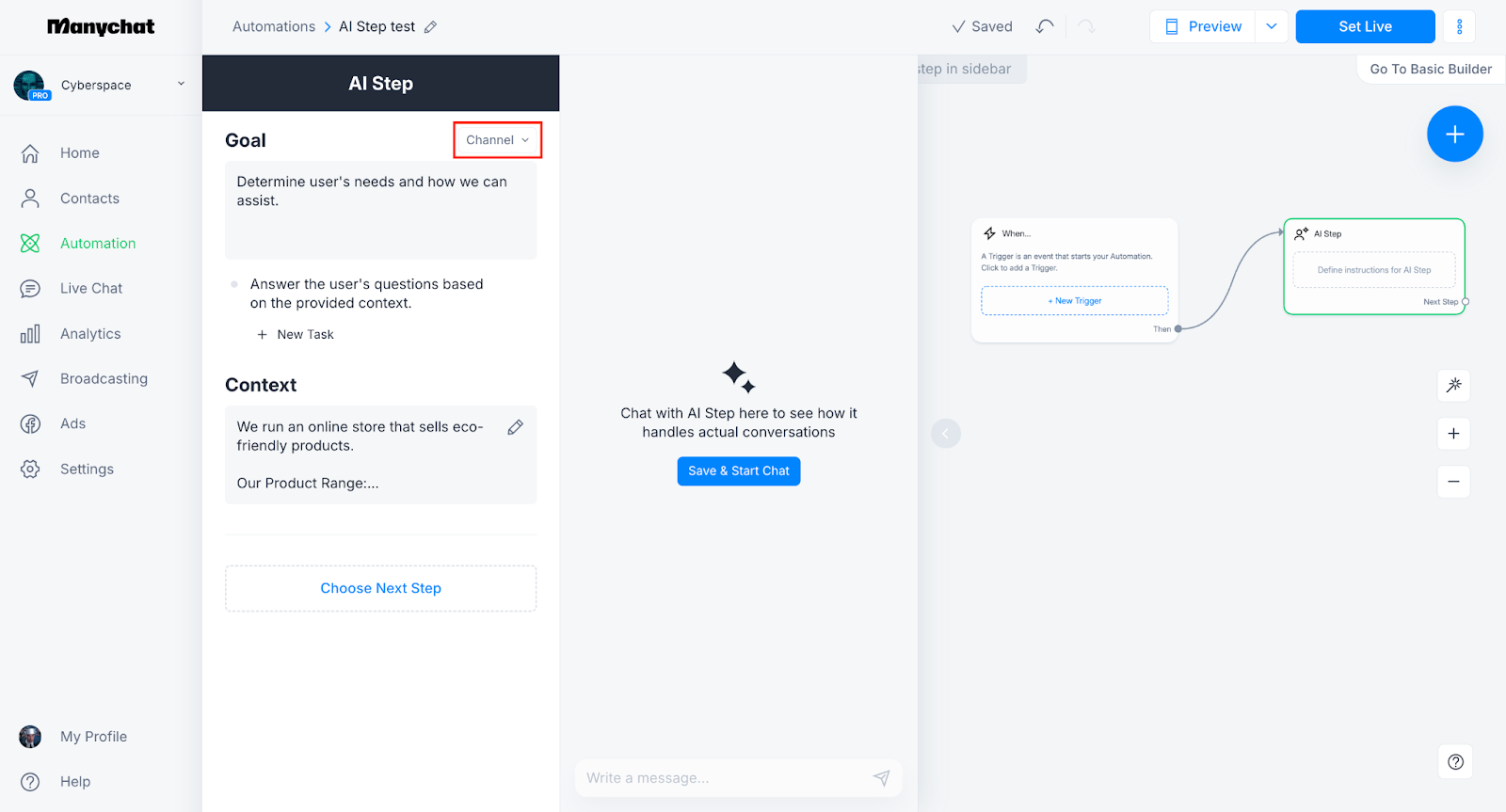Expand the Channel dropdown
The image size is (1506, 812).
(497, 140)
